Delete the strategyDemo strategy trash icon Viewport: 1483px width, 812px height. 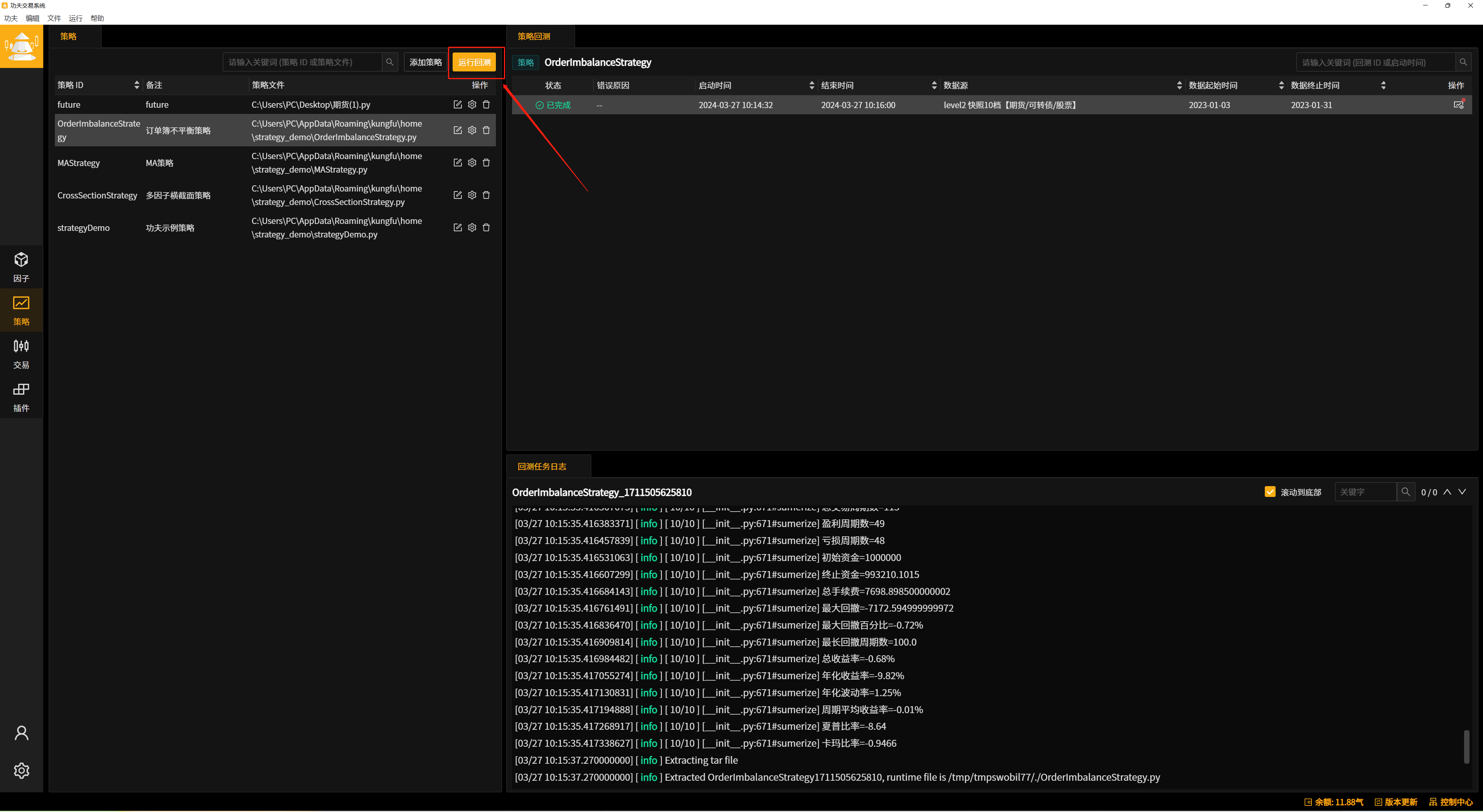[486, 228]
